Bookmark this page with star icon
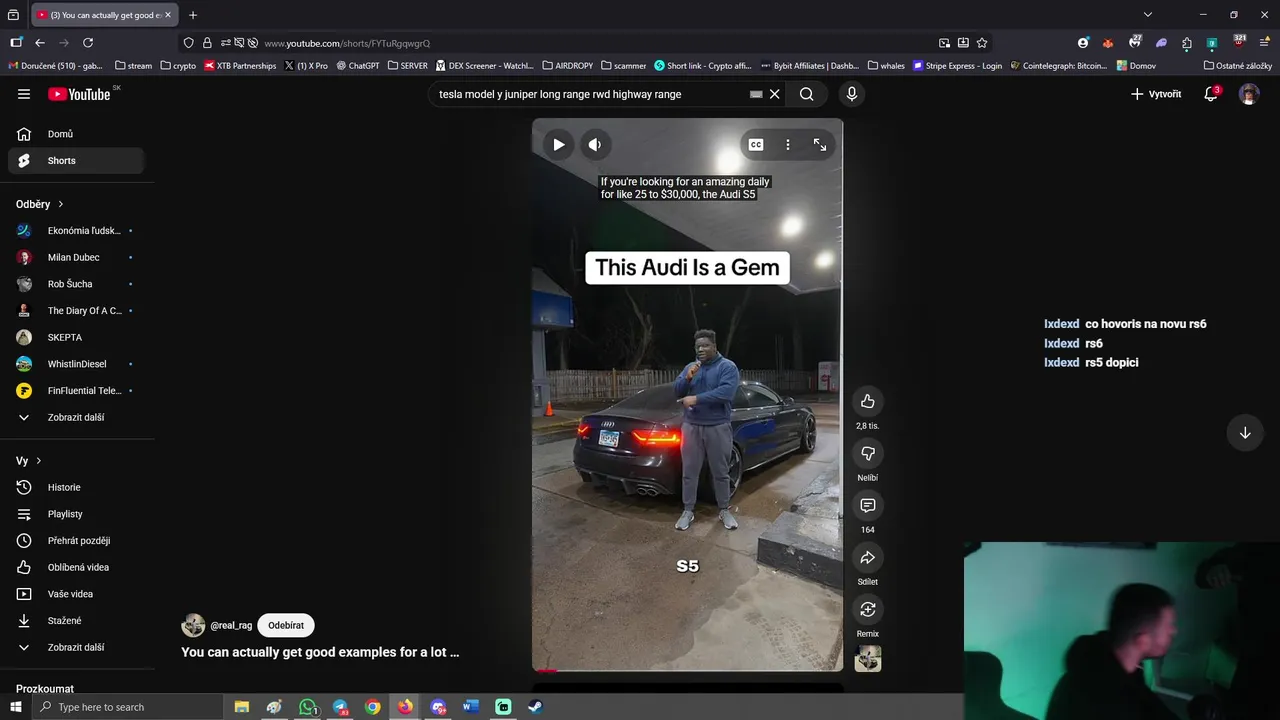Image resolution: width=1280 pixels, height=720 pixels. 982,43
